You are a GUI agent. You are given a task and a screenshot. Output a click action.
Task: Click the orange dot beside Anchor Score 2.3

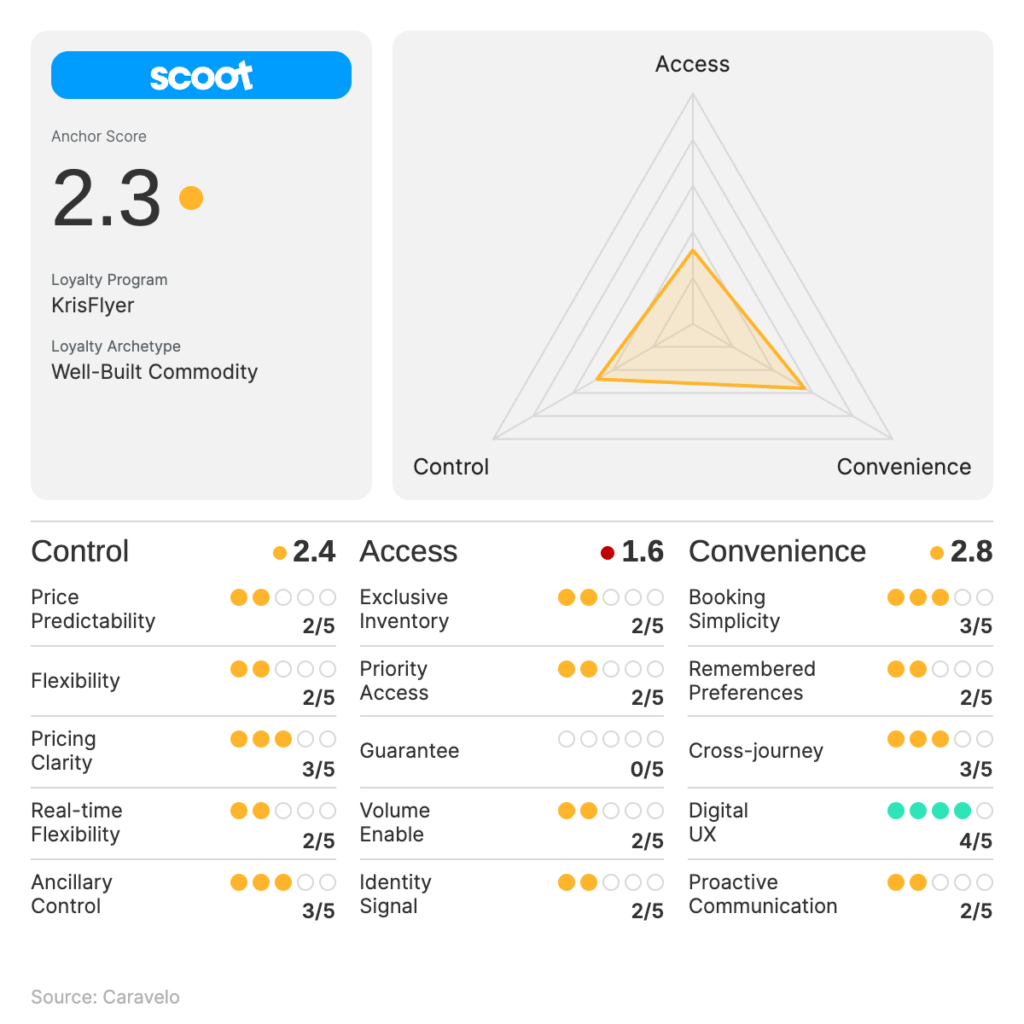click(191, 198)
